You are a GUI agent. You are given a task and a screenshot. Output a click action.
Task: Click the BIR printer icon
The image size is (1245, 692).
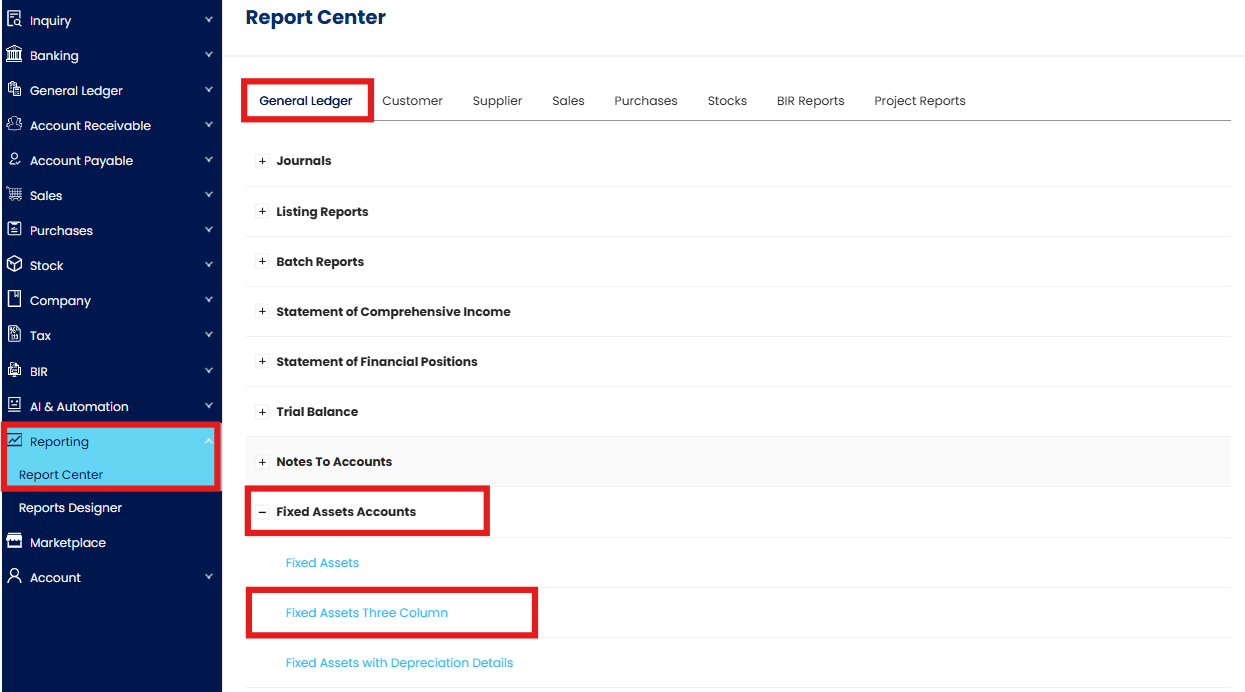click(14, 370)
